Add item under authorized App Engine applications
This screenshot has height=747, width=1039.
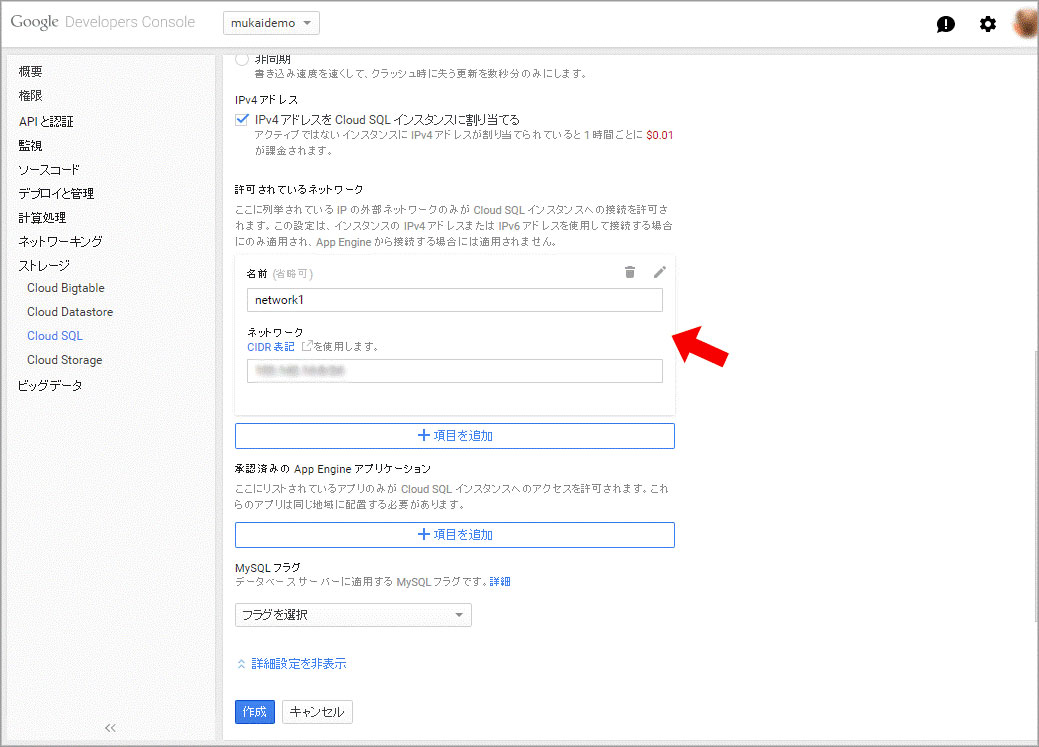coord(455,535)
